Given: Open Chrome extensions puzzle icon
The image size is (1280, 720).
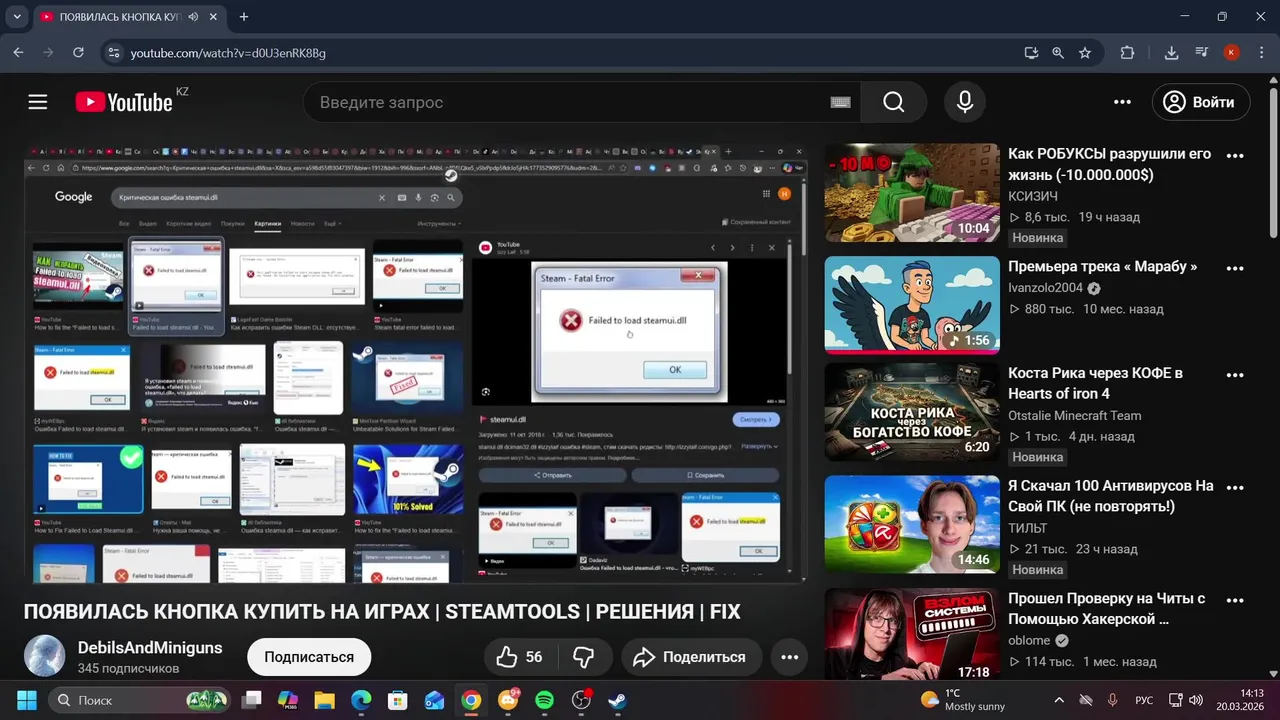Looking at the screenshot, I should click(1127, 52).
